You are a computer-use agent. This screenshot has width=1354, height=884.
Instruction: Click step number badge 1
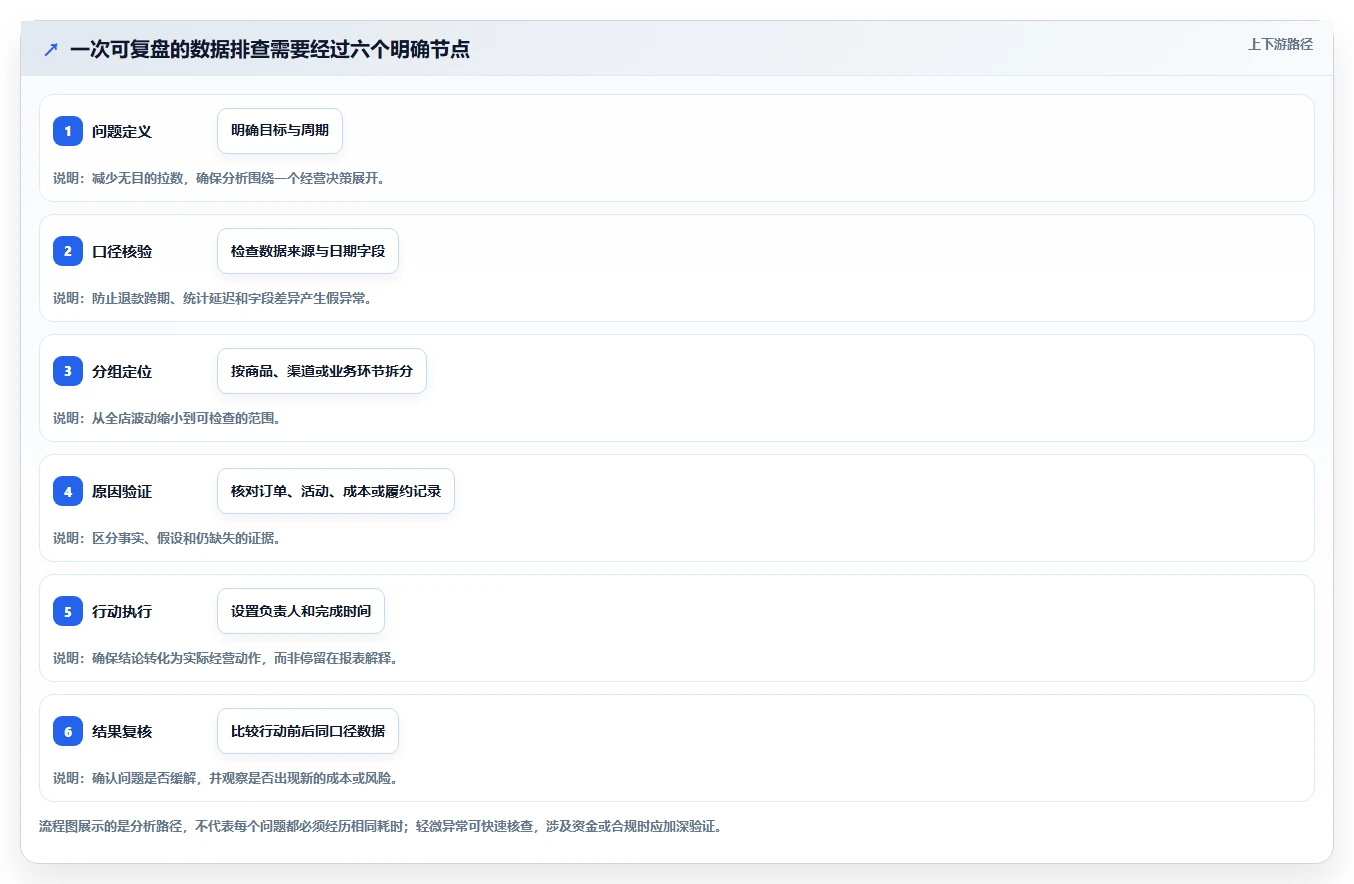(68, 131)
